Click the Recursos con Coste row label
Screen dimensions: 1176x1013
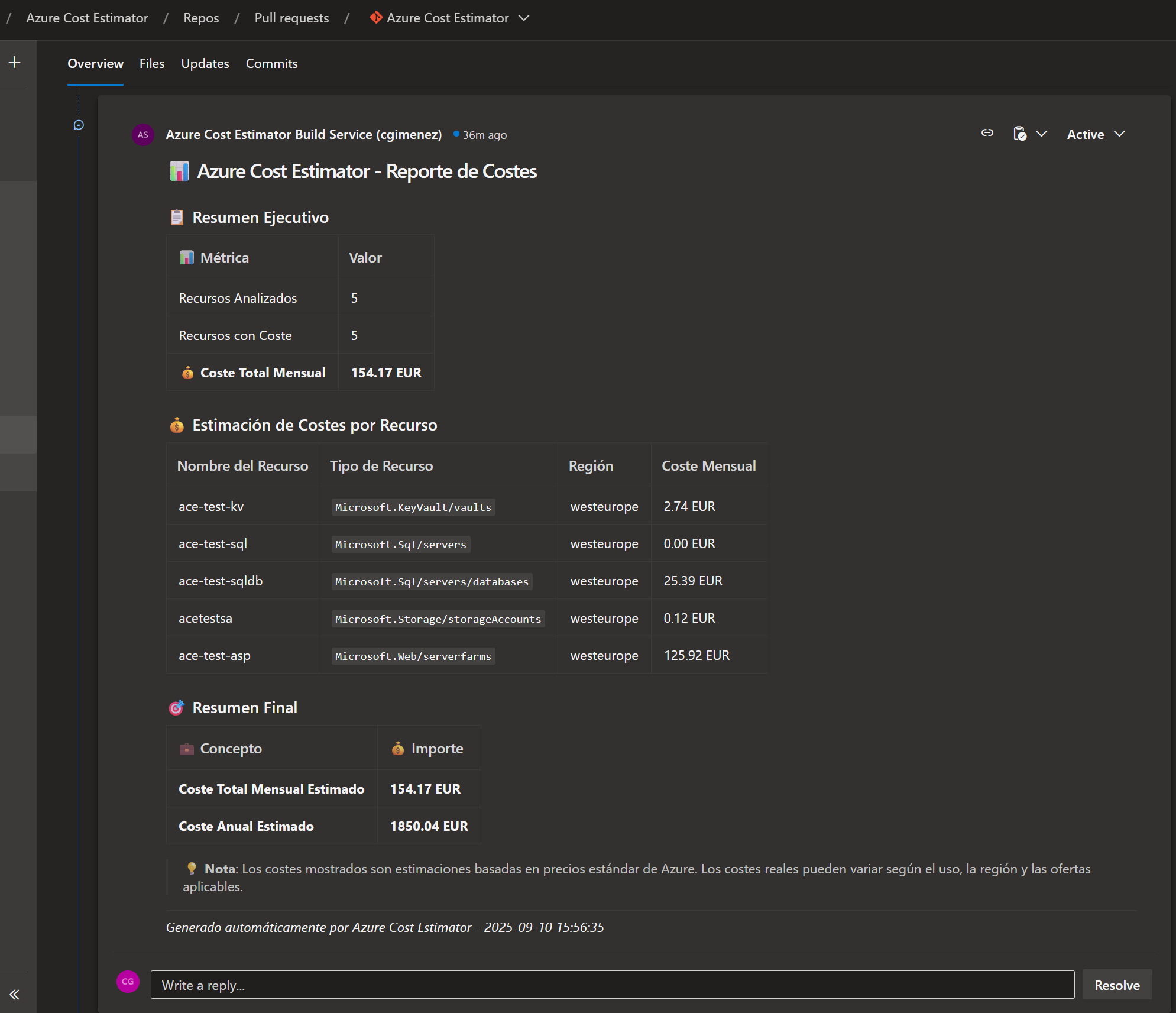point(235,335)
